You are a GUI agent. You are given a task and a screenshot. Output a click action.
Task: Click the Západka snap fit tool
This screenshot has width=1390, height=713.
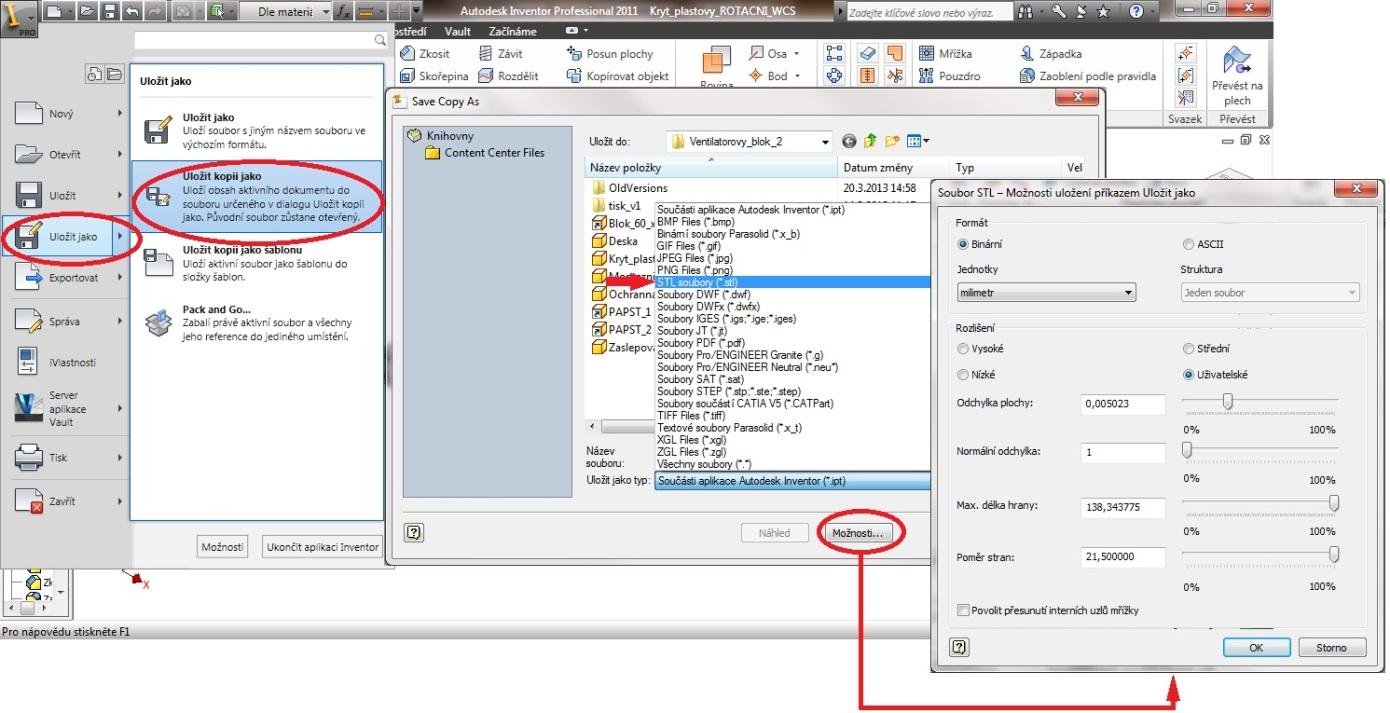[1050, 54]
